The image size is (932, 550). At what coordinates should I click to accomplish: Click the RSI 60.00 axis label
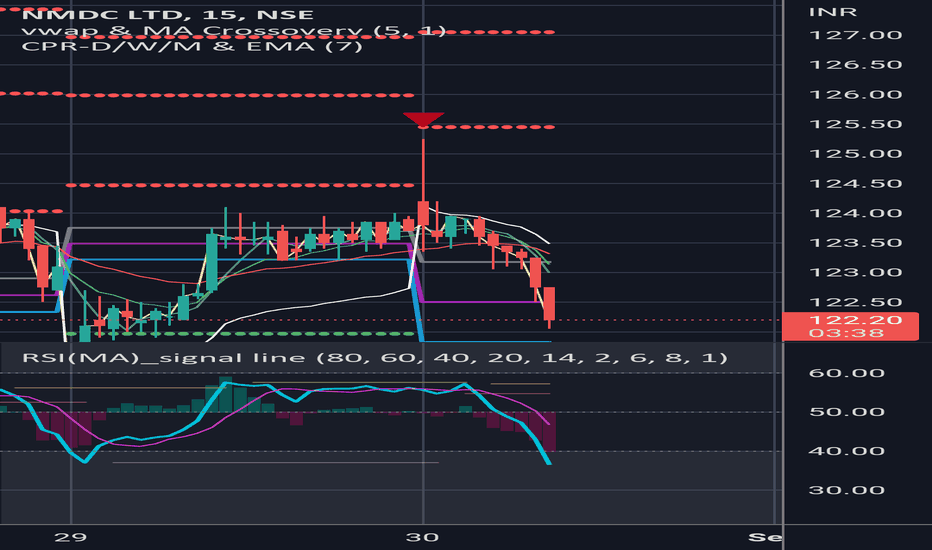pos(846,373)
